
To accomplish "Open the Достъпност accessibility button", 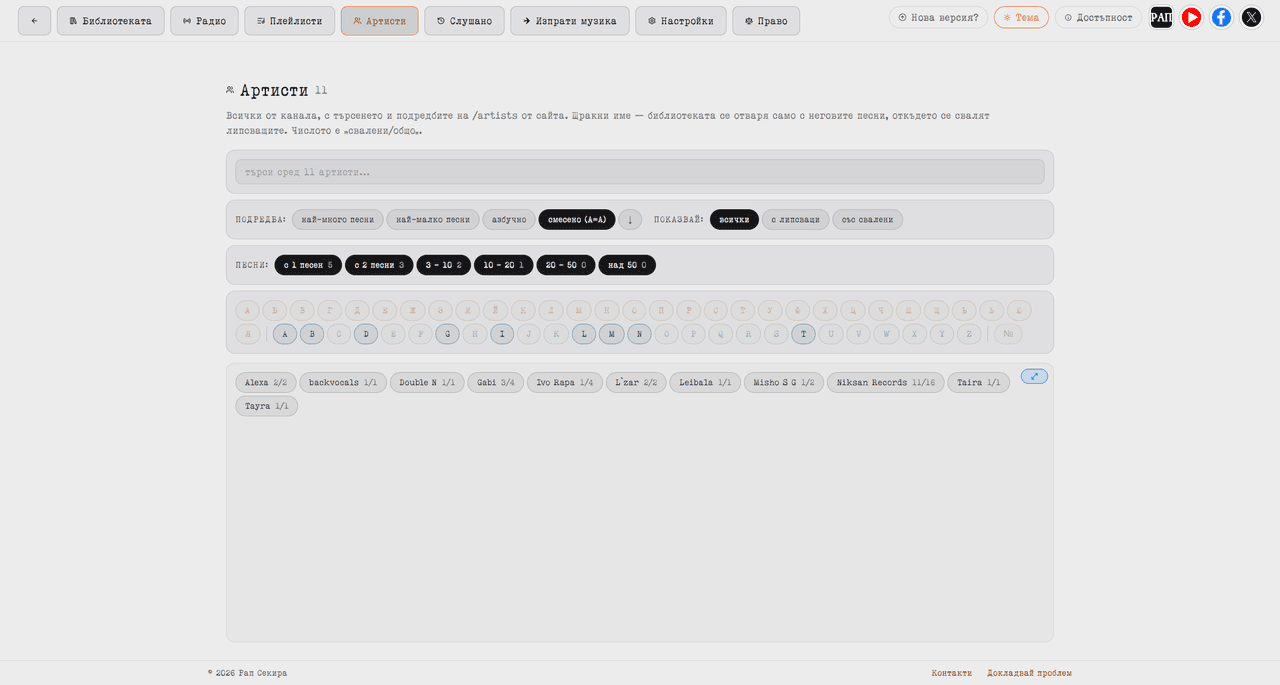I will click(x=1098, y=17).
